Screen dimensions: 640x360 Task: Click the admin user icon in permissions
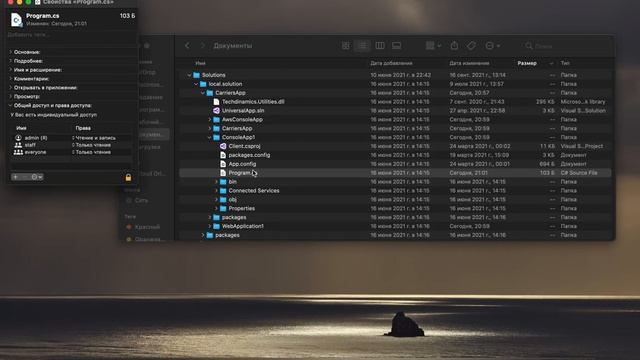pos(18,138)
